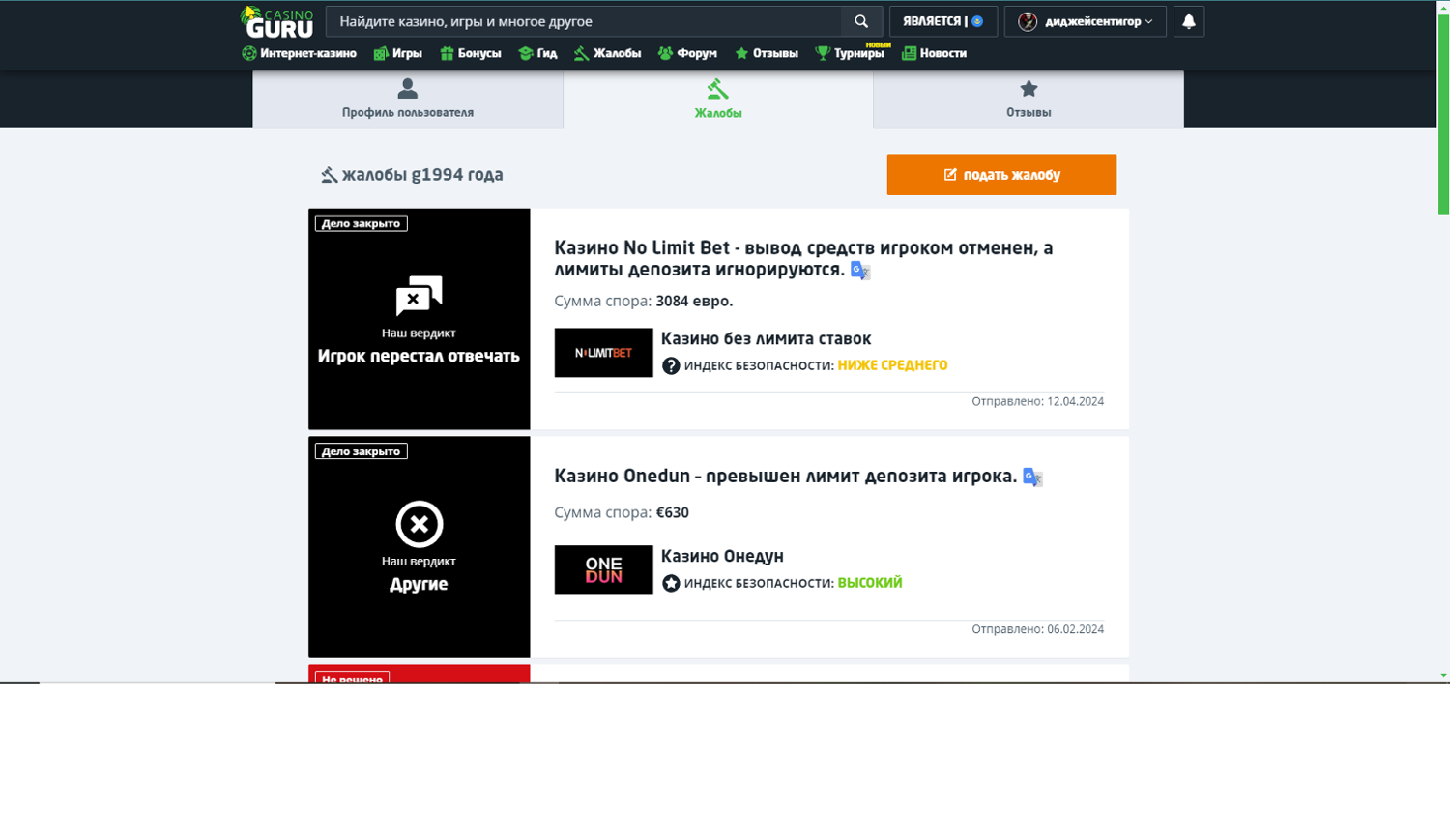Click the подать жалобу button
The width and height of the screenshot is (1450, 840).
click(x=1001, y=175)
